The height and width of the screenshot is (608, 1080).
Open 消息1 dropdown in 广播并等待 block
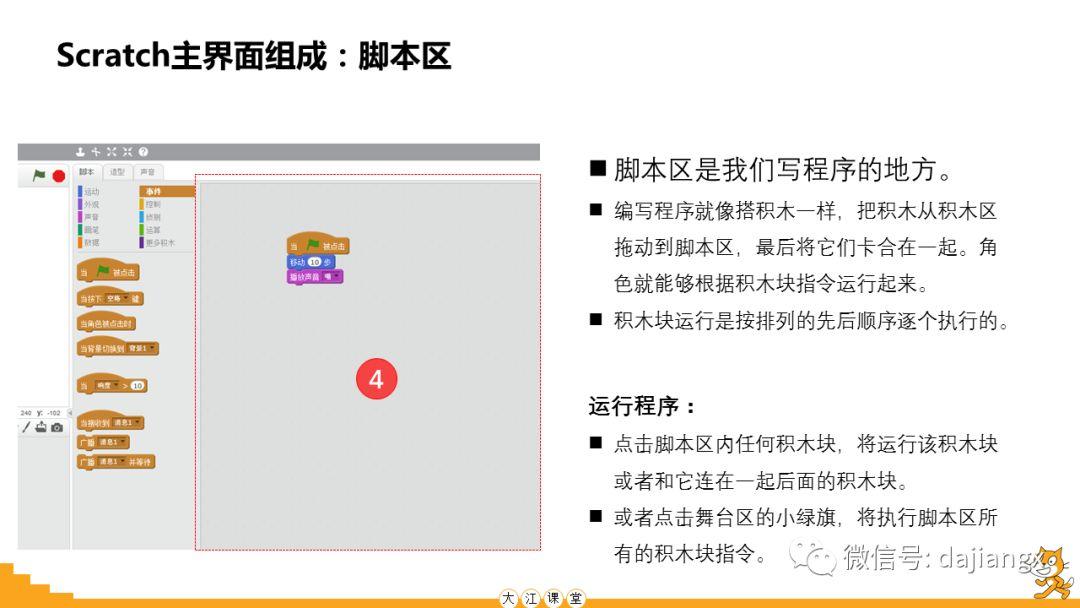(112, 461)
